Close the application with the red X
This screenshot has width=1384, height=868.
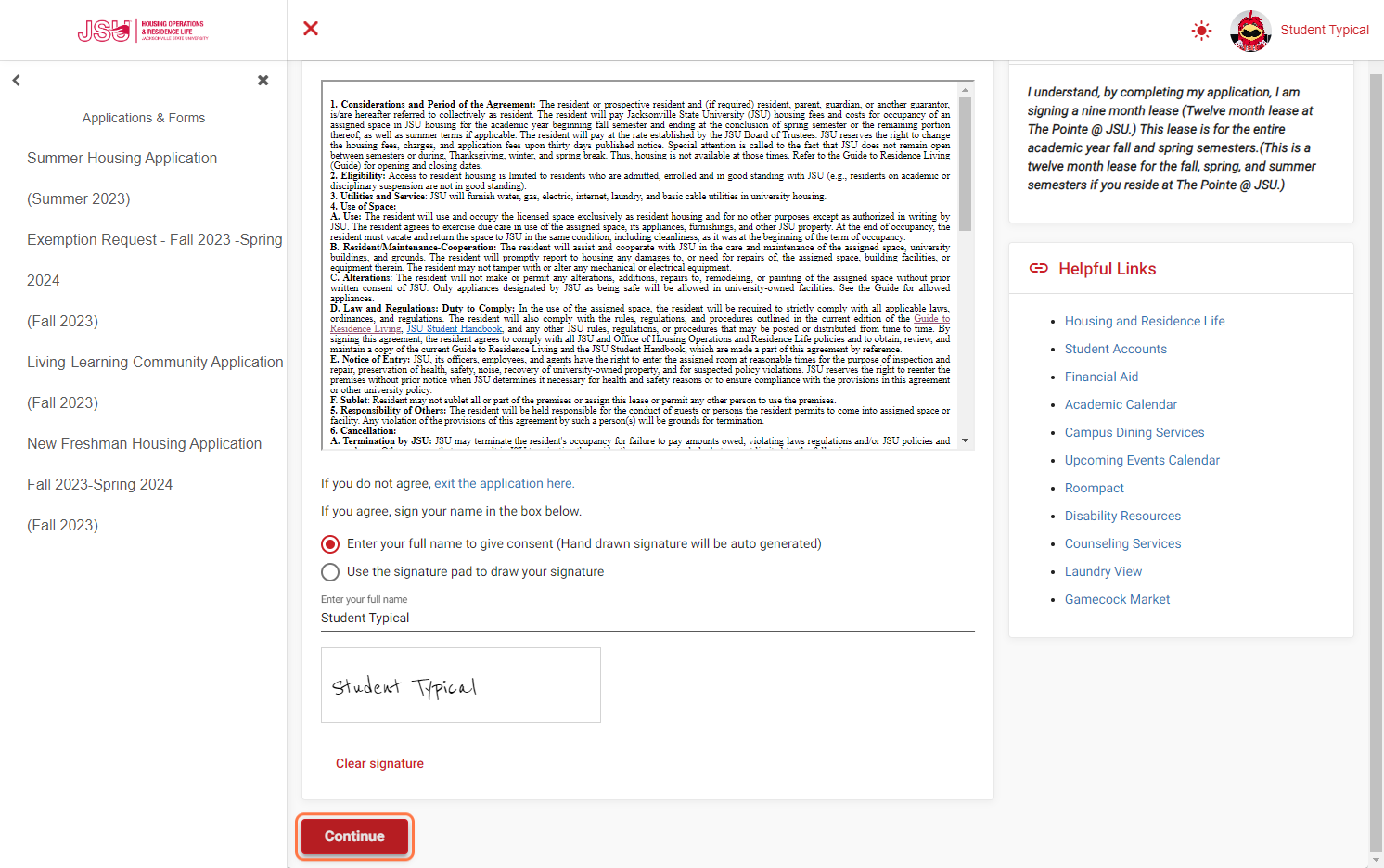311,29
